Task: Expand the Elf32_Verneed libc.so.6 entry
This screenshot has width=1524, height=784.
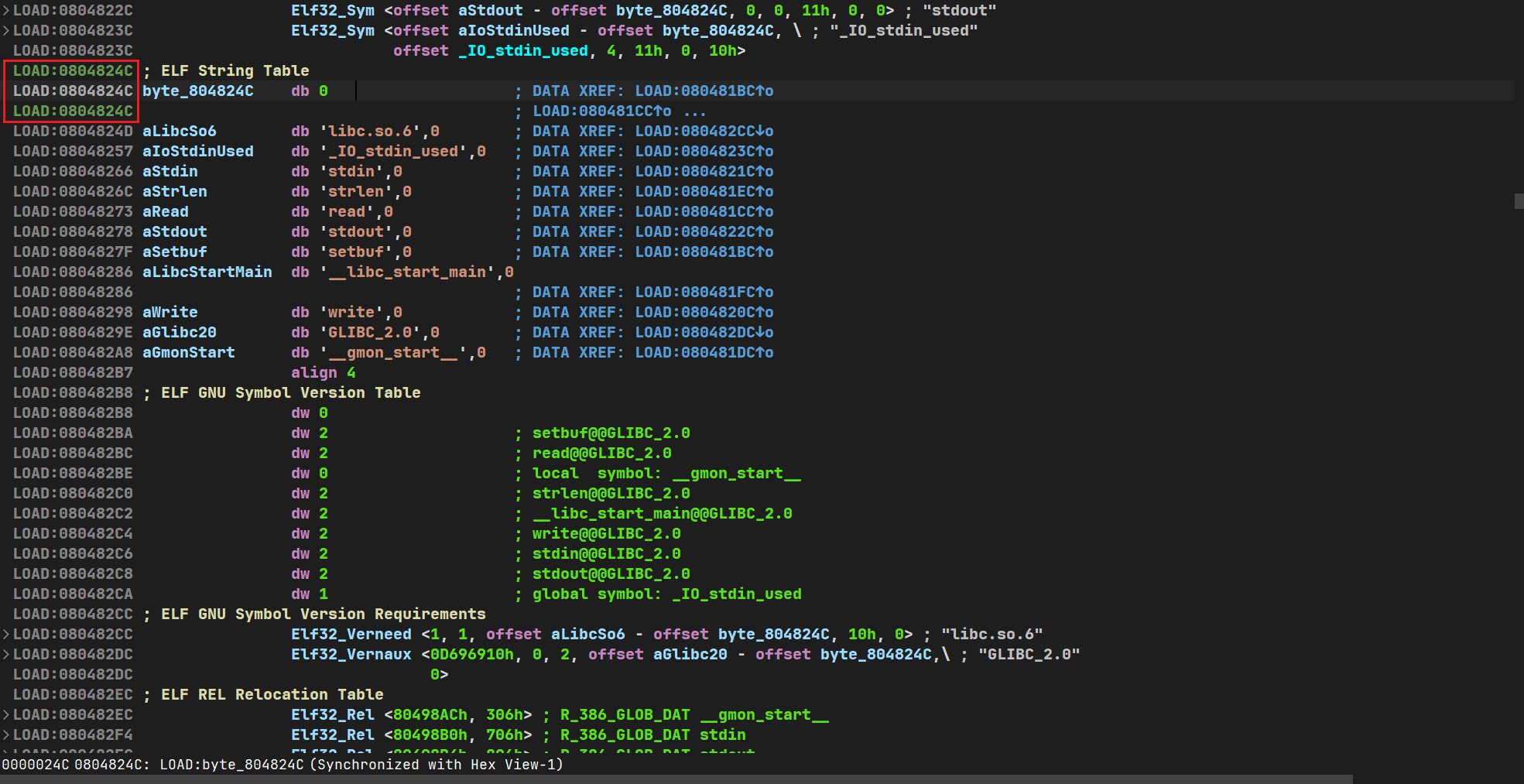Action: click(x=6, y=635)
